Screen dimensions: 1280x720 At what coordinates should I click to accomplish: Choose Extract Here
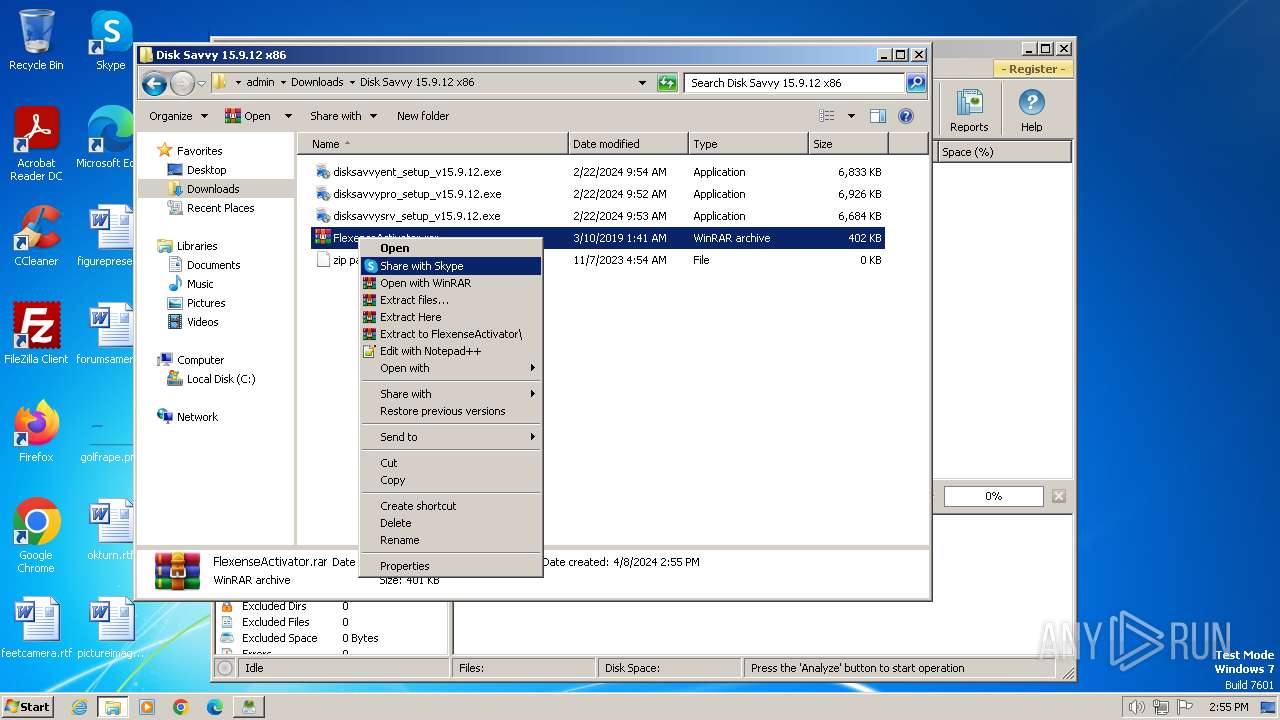(x=451, y=317)
